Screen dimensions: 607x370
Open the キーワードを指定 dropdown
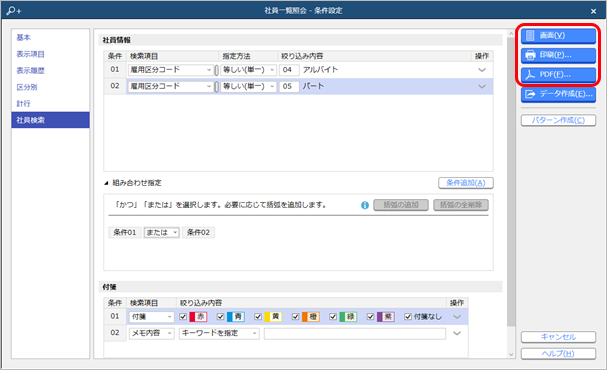(x=219, y=333)
